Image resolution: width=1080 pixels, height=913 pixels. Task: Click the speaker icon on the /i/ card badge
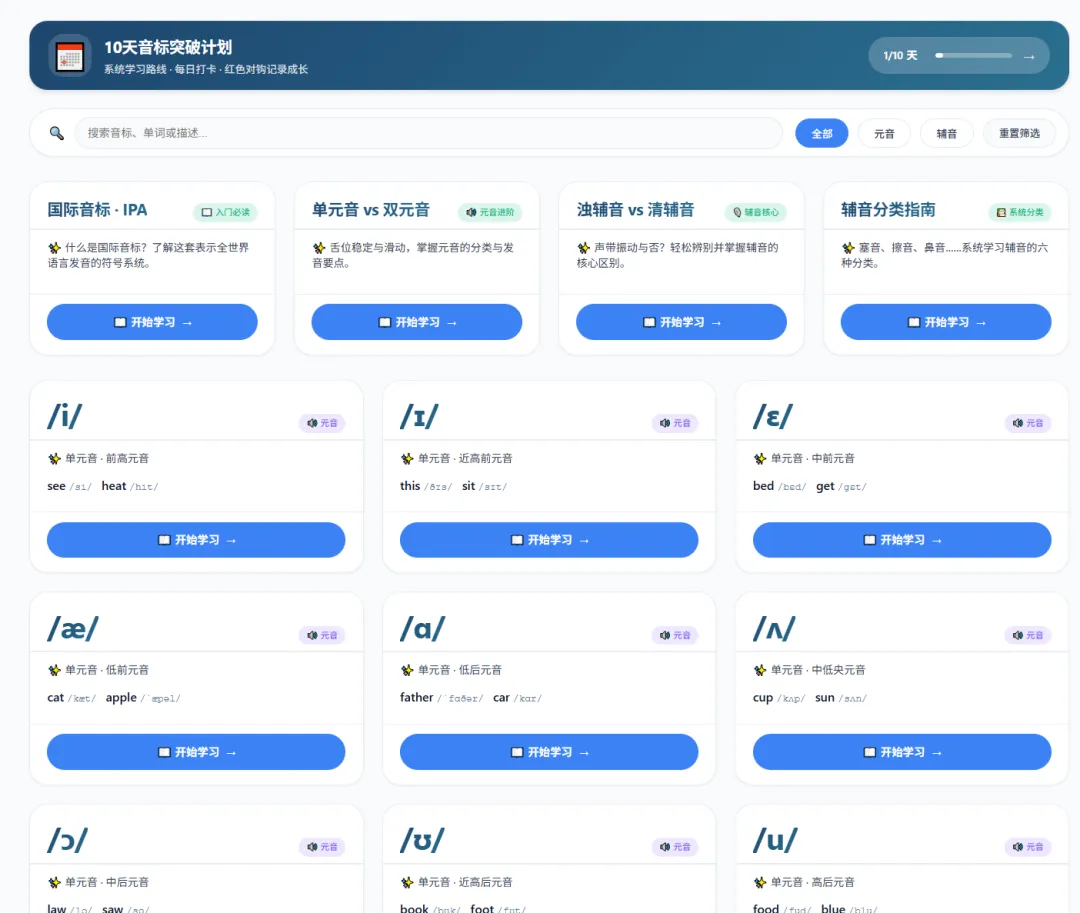click(314, 422)
